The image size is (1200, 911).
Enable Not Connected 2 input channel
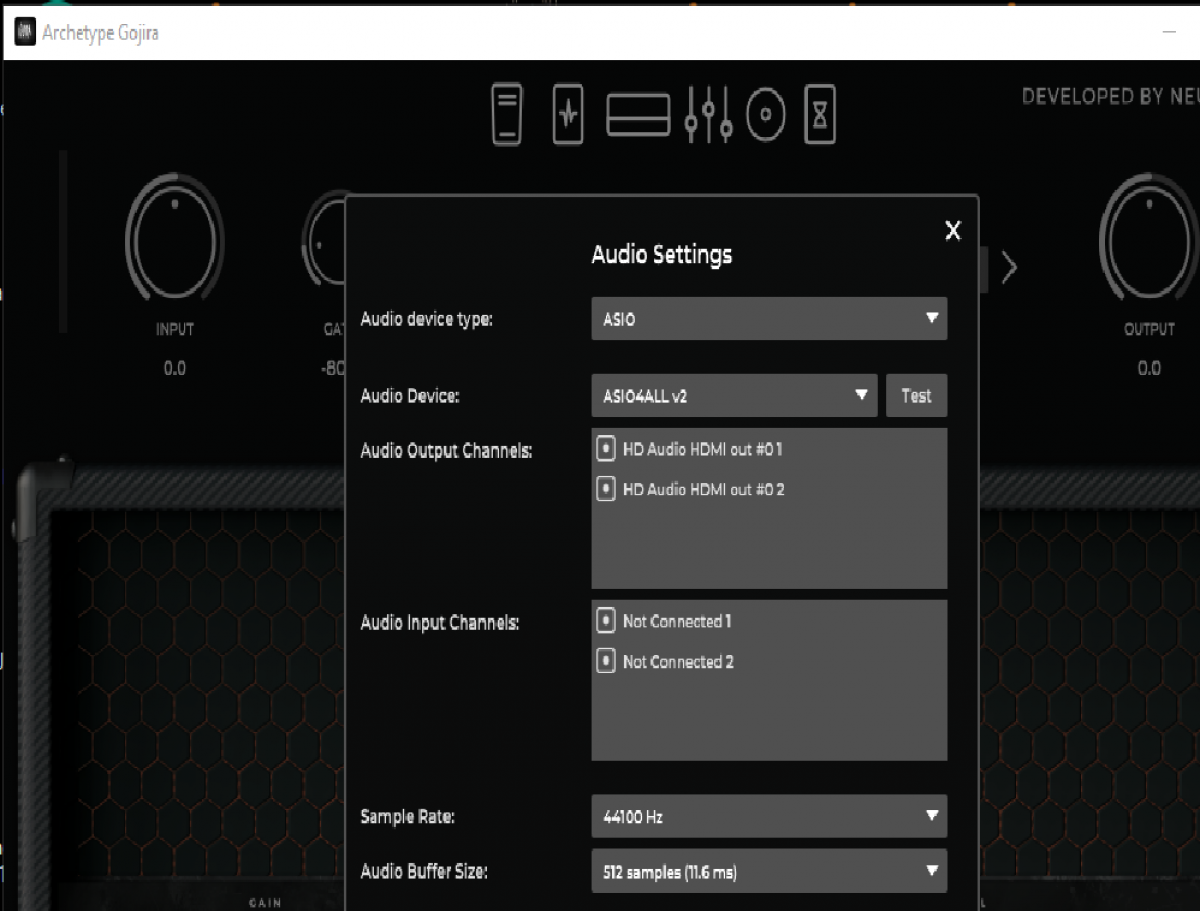pyautogui.click(x=605, y=661)
